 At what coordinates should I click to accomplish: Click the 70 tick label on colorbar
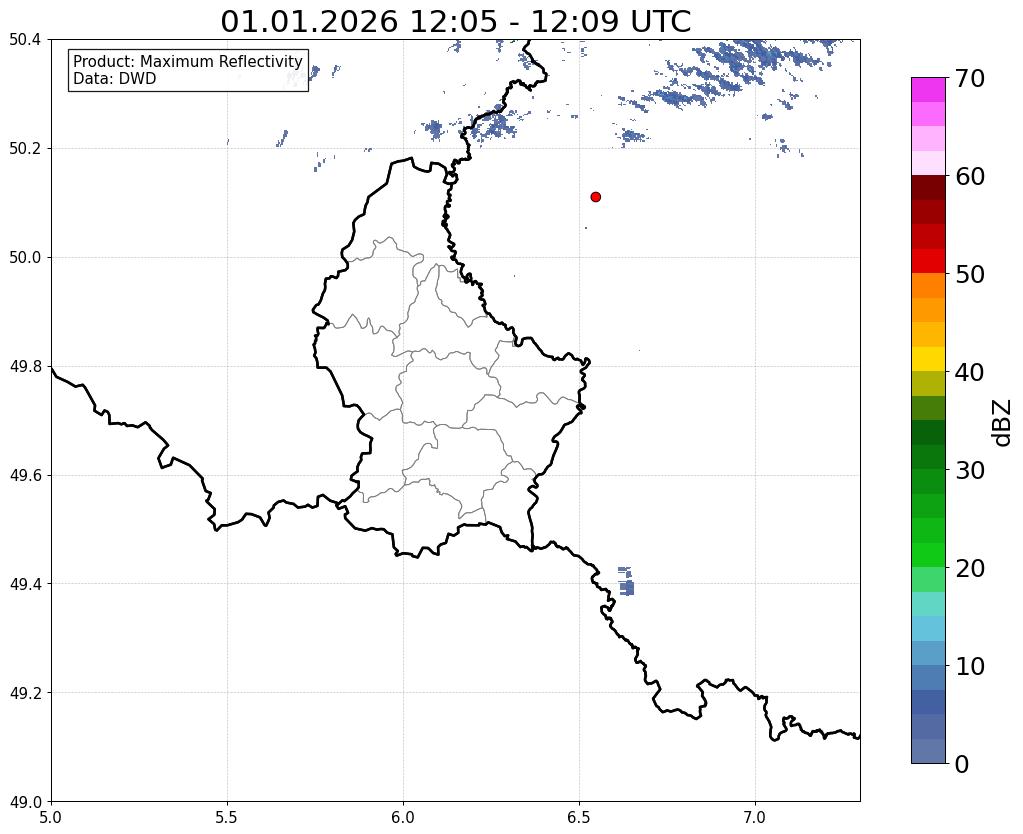click(970, 78)
